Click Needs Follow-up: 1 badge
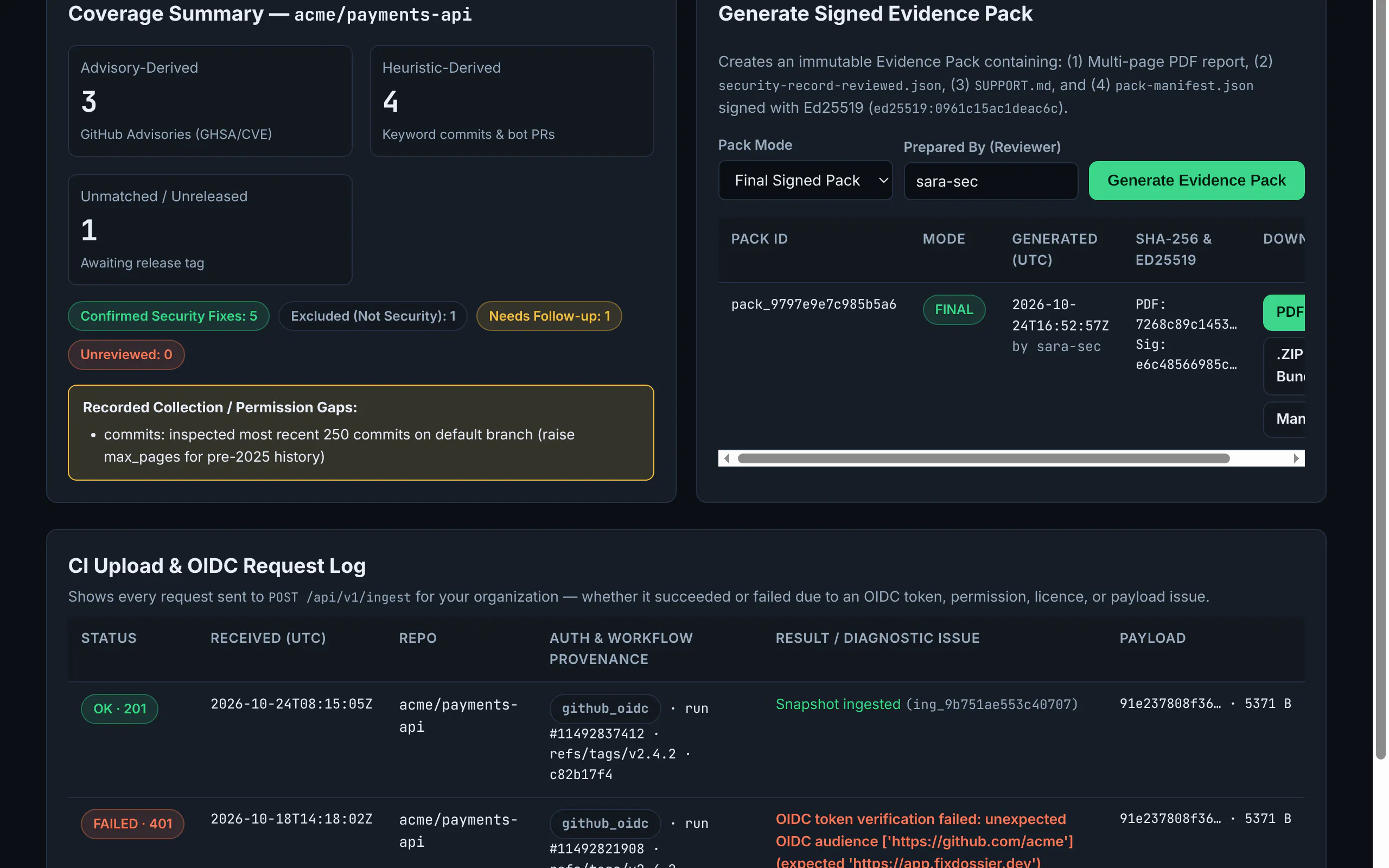Image resolution: width=1389 pixels, height=868 pixels. [549, 316]
